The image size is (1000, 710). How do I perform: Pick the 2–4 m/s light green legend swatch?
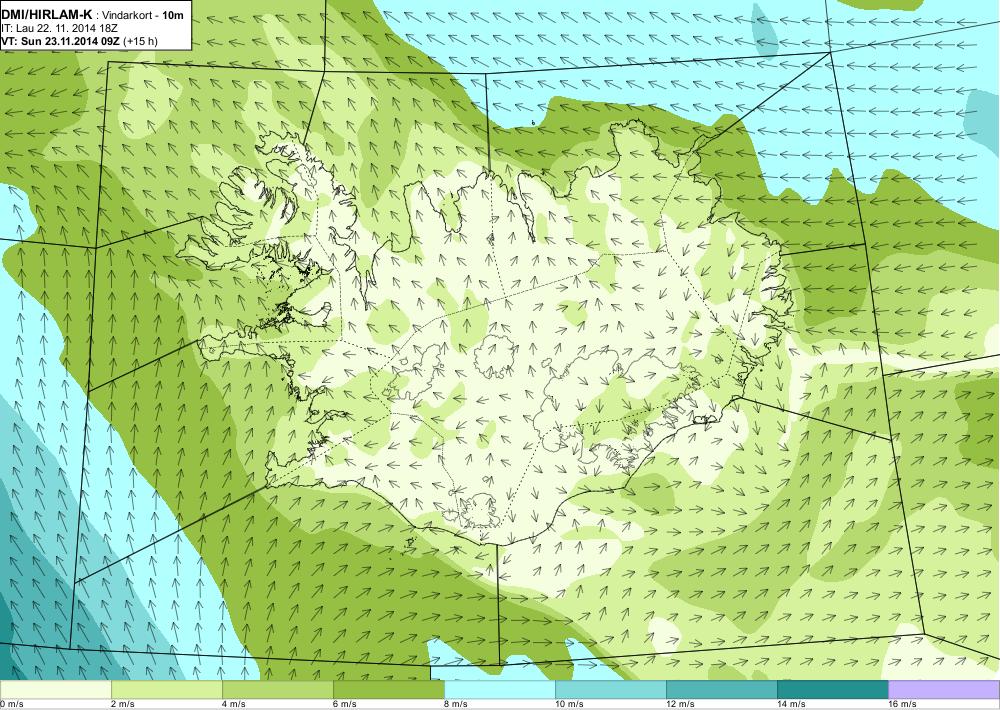coord(166,690)
